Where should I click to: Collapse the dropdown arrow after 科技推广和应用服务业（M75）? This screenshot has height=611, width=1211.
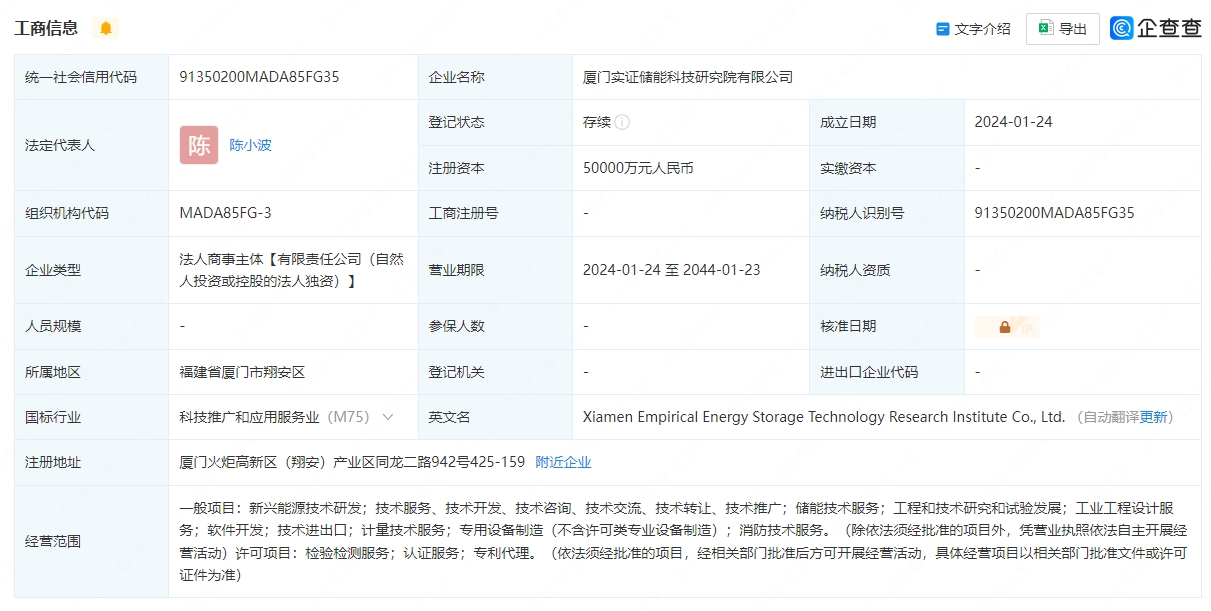point(389,418)
